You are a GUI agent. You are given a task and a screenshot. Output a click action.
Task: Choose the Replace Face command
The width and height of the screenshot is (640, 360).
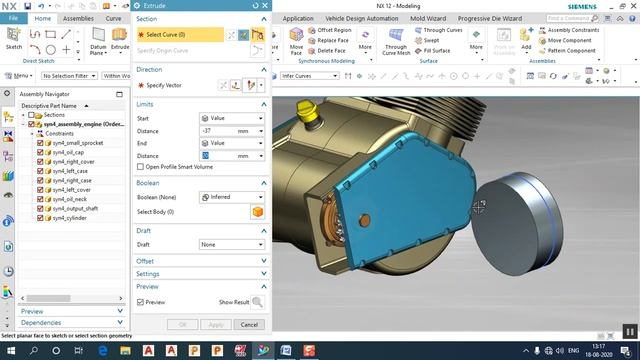click(x=329, y=40)
